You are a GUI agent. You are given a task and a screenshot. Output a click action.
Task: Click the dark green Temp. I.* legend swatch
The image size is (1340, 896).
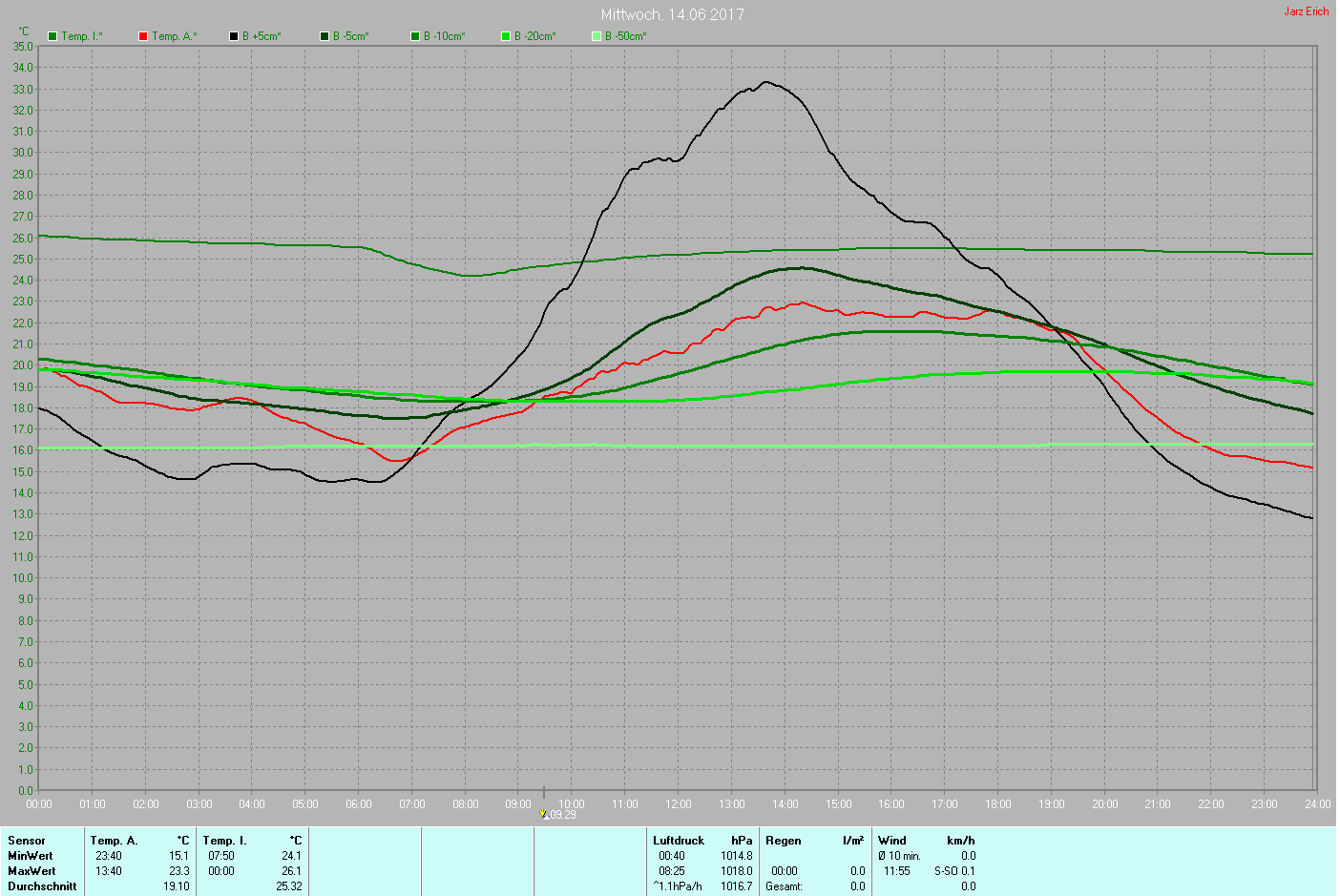[52, 36]
